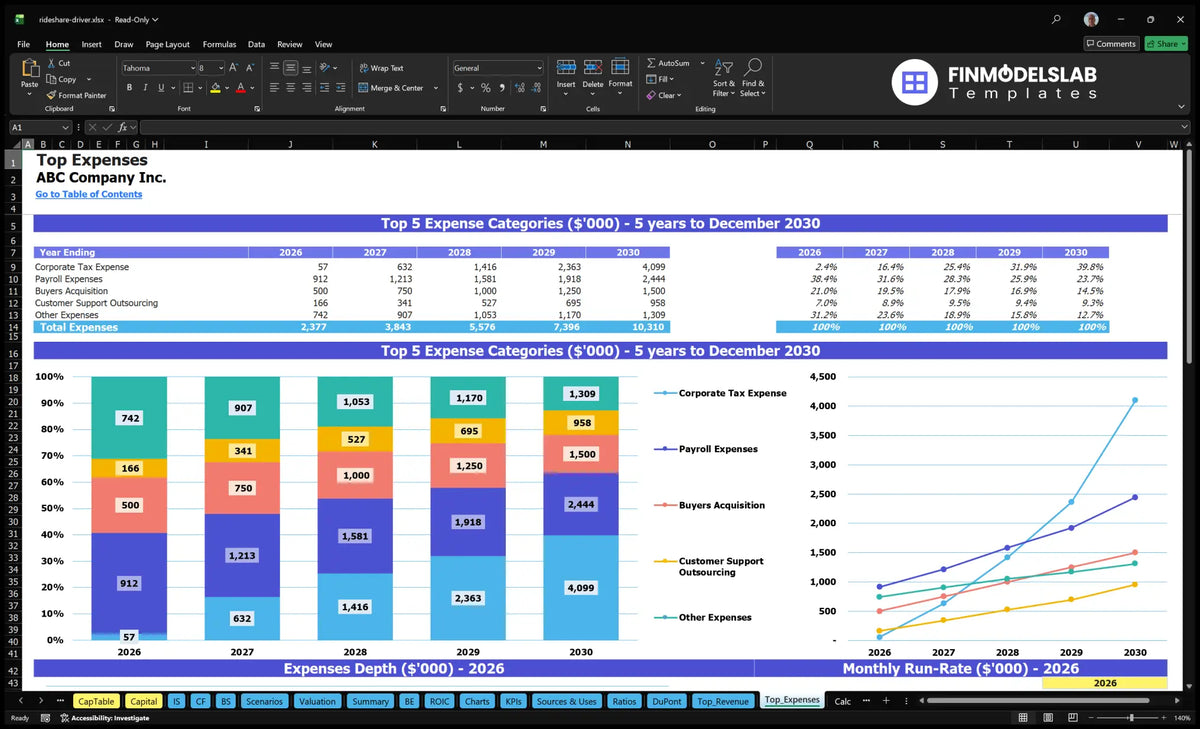The height and width of the screenshot is (729, 1200).
Task: Open the font size dropdown
Action: click(220, 68)
